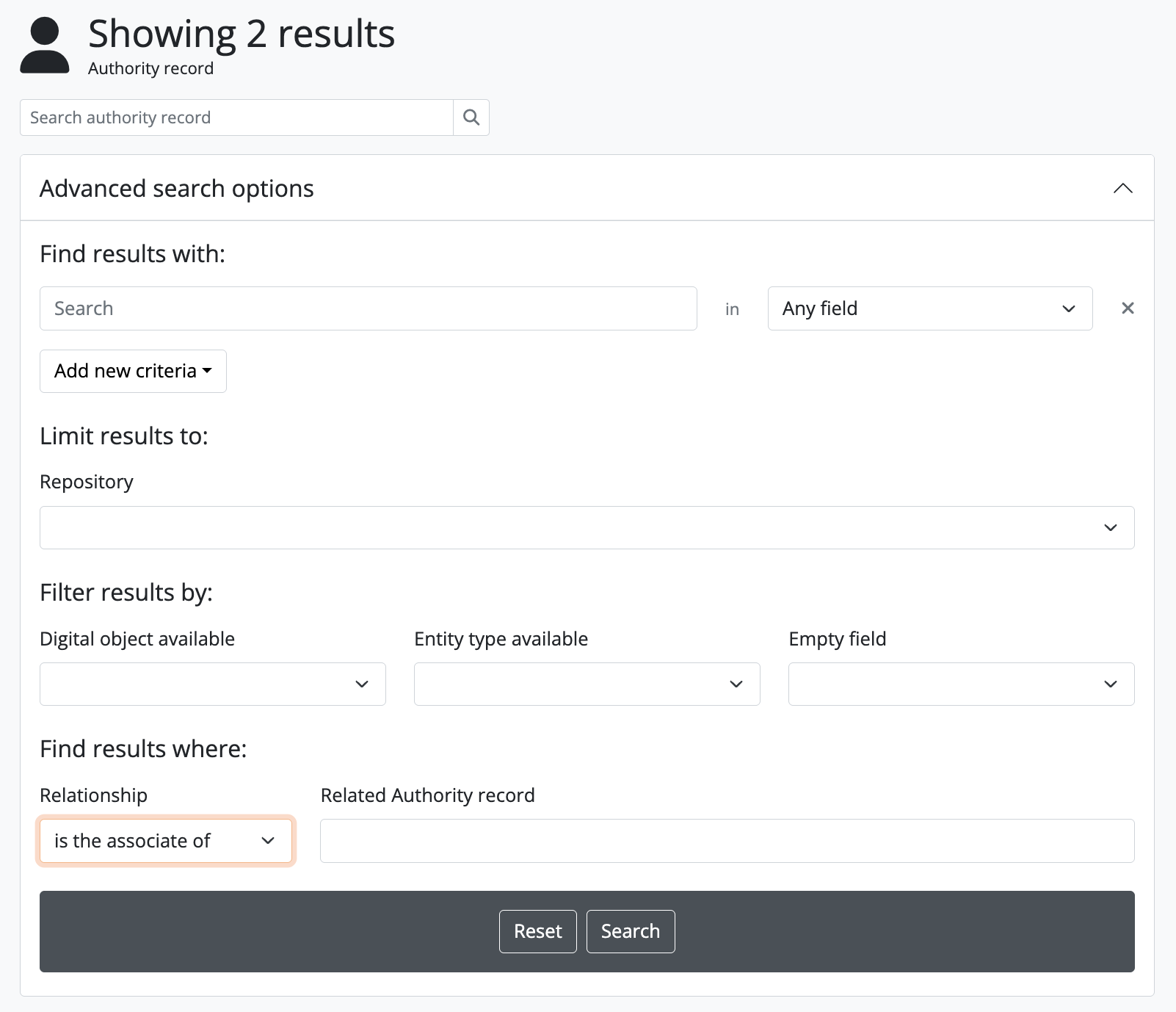The width and height of the screenshot is (1176, 1012).
Task: Open the Any field dropdown
Action: pos(929,308)
